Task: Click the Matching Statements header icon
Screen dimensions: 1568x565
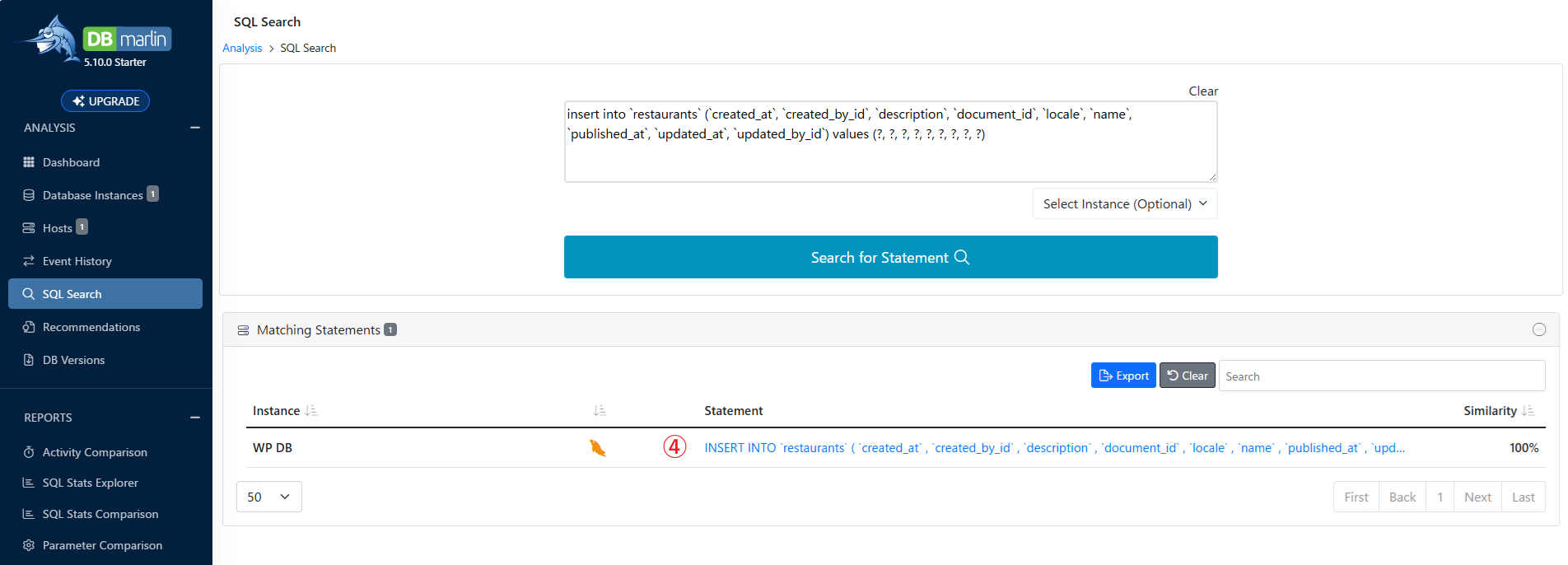Action: tap(243, 330)
